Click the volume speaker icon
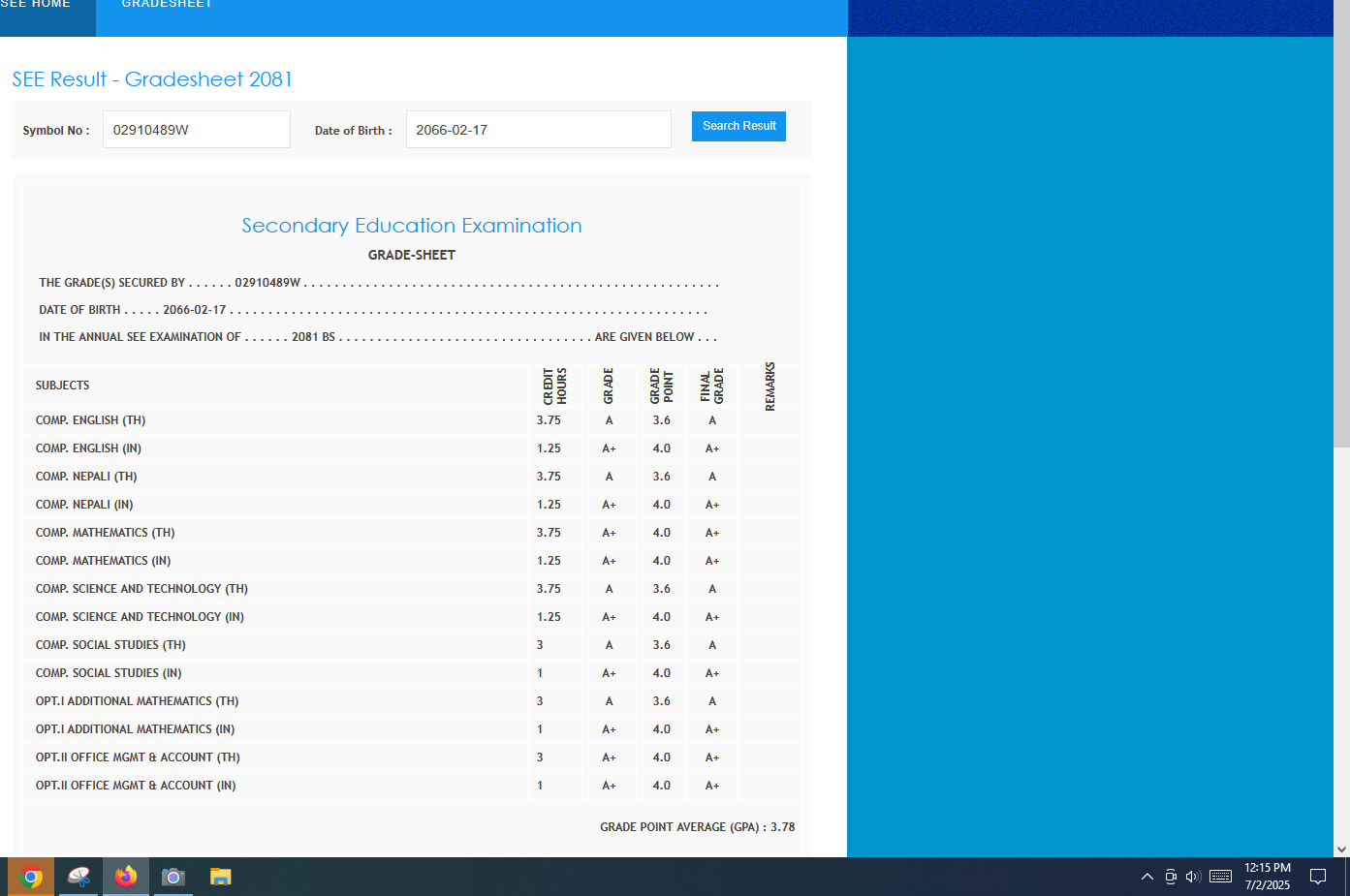 [1193, 877]
